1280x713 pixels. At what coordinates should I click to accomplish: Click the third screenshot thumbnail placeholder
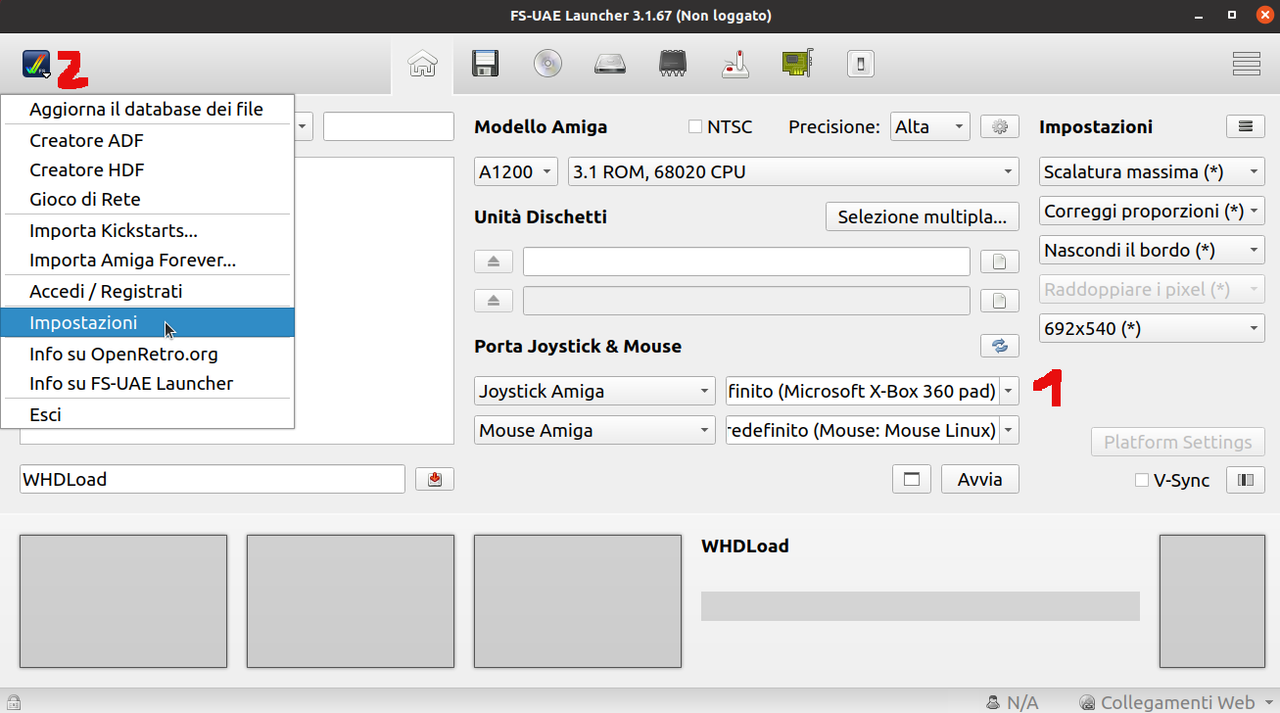click(x=577, y=601)
